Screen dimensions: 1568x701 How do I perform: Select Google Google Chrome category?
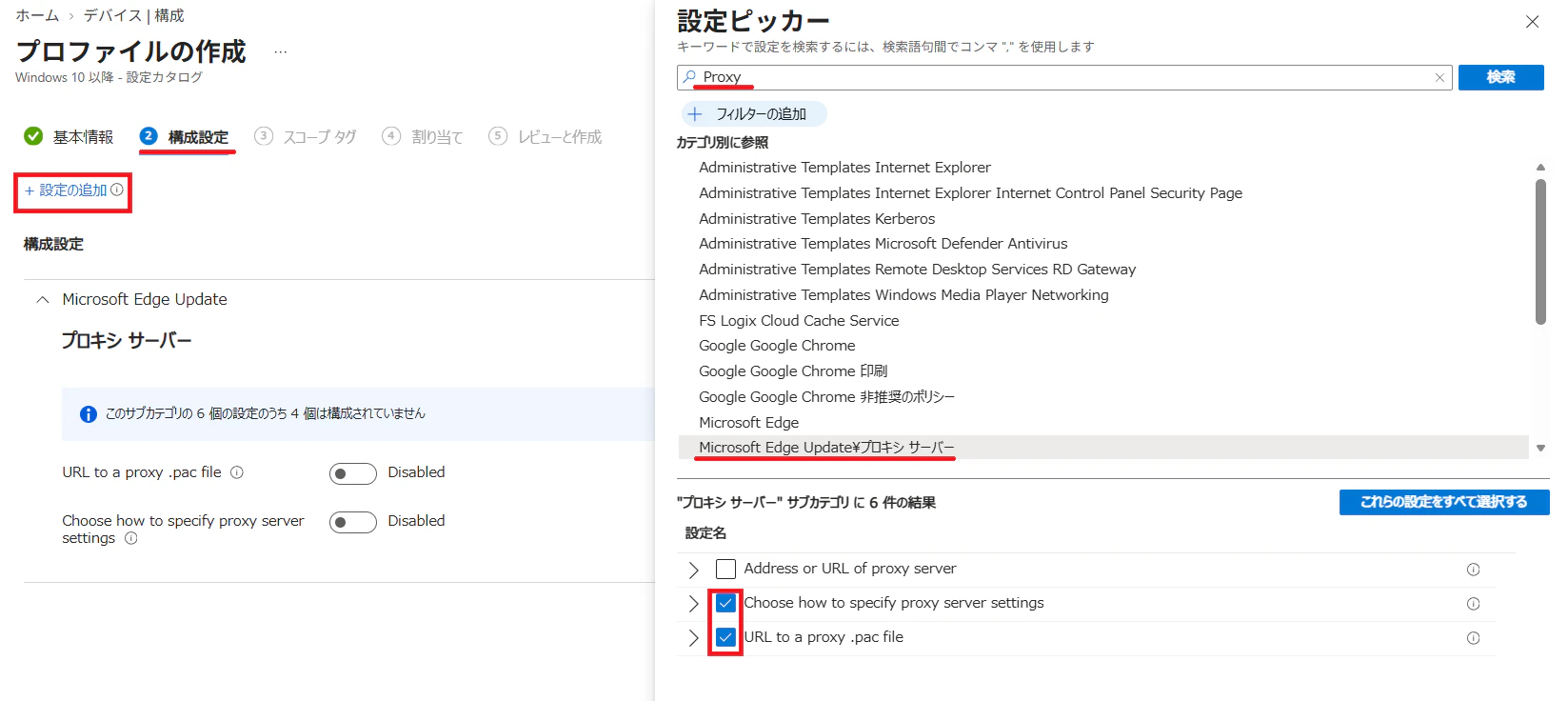(777, 346)
